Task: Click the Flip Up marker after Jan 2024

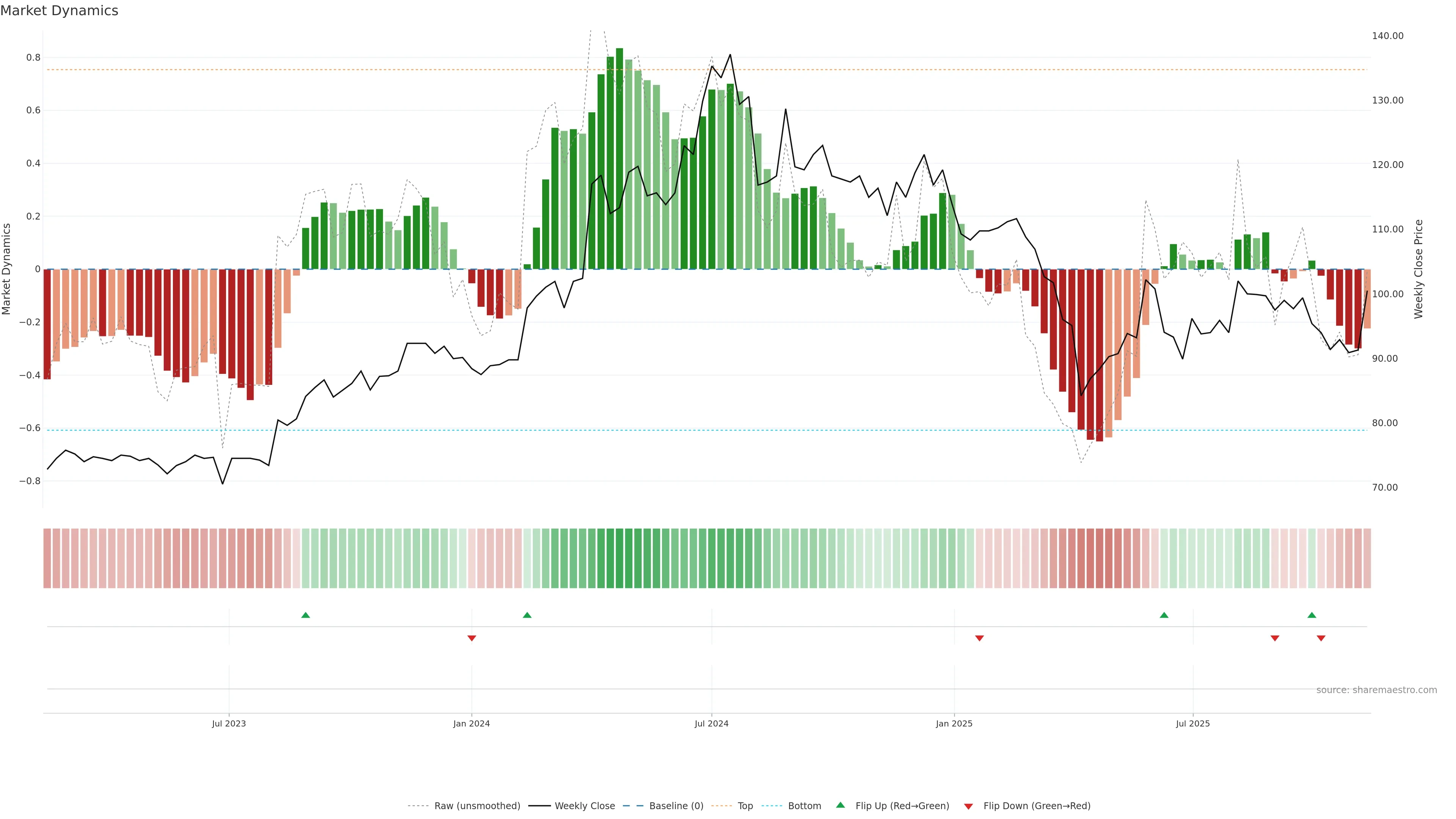Action: click(527, 615)
